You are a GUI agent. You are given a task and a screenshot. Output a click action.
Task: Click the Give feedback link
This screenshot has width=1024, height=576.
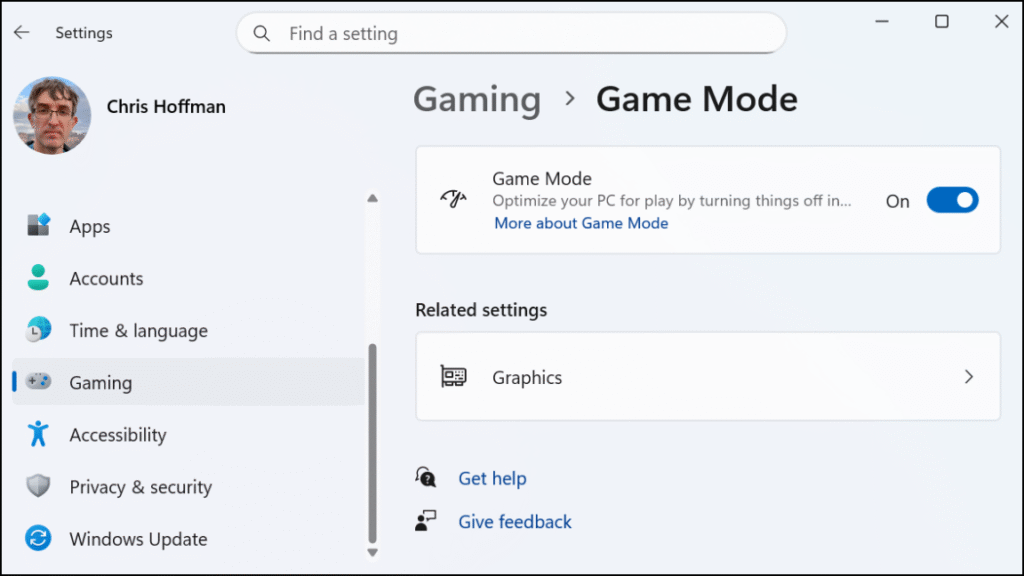pyautogui.click(x=514, y=521)
